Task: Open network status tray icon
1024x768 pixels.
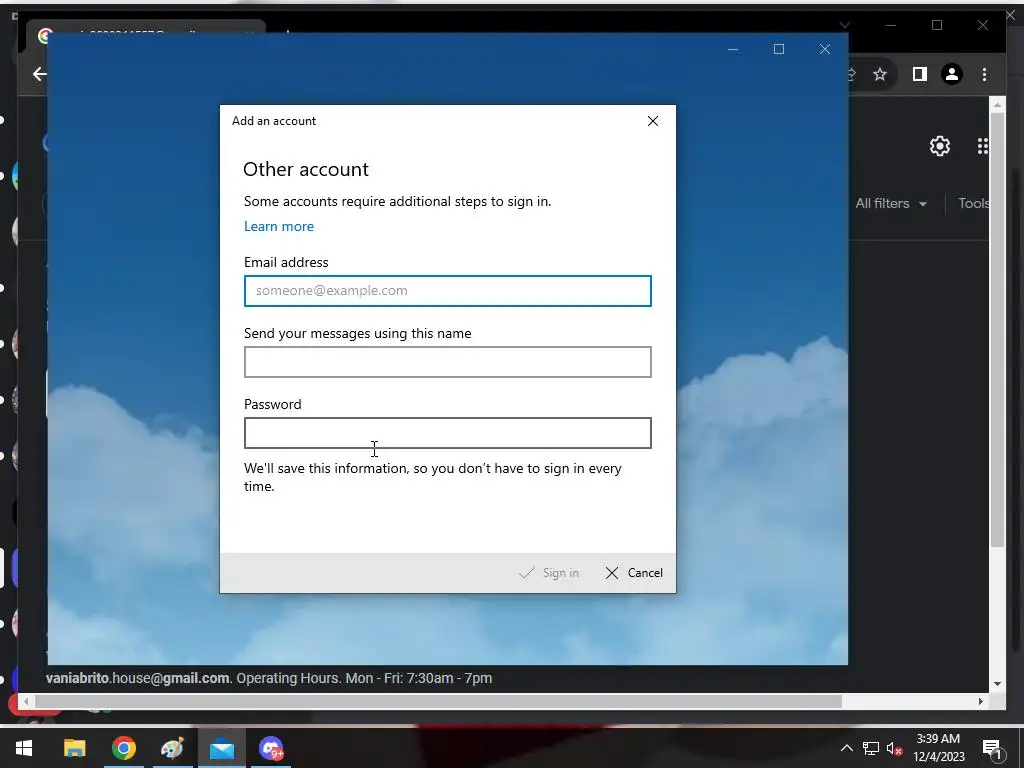Action: pos(871,748)
